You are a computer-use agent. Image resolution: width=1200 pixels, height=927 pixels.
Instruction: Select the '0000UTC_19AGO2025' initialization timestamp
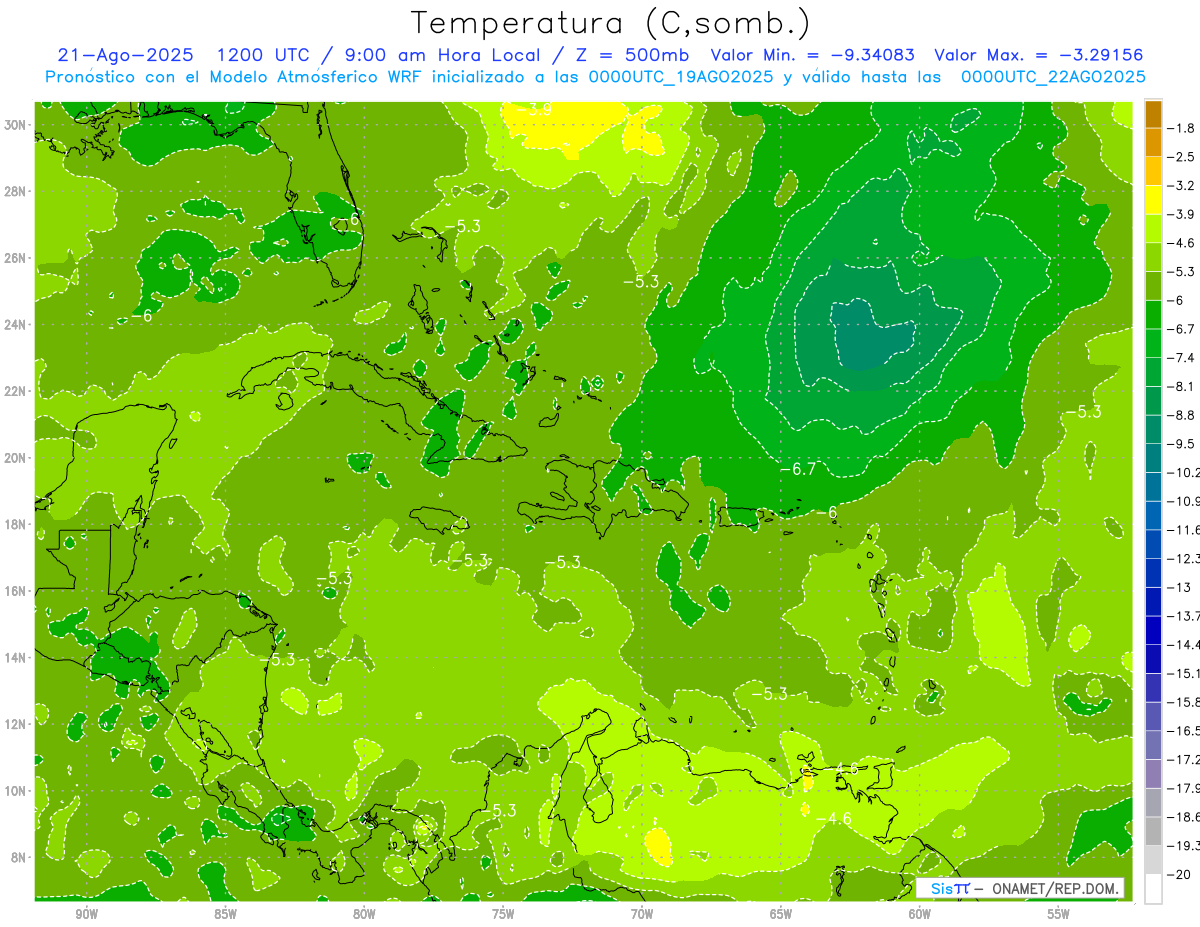(680, 77)
